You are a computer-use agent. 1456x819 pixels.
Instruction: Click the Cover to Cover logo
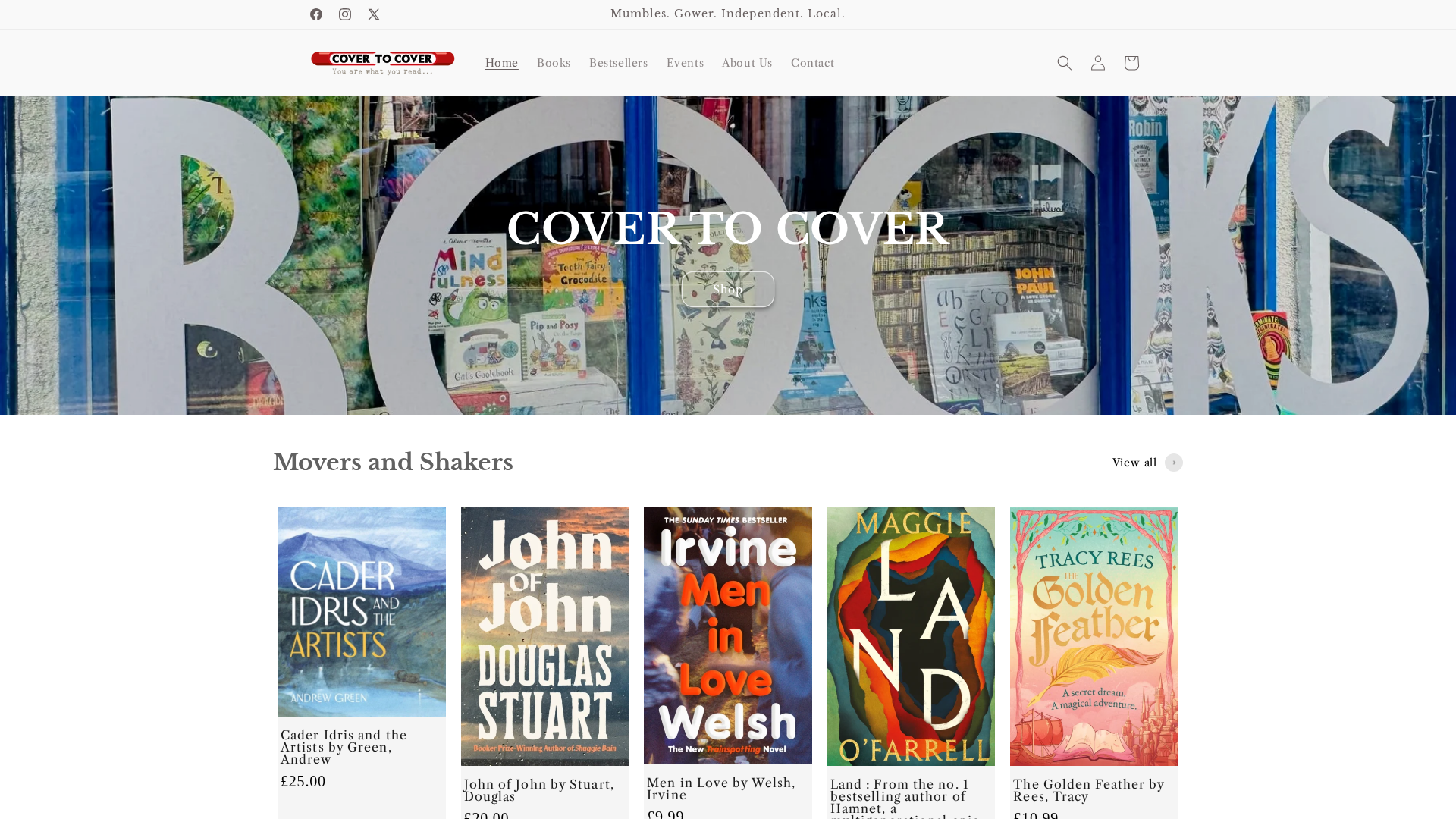click(x=383, y=63)
